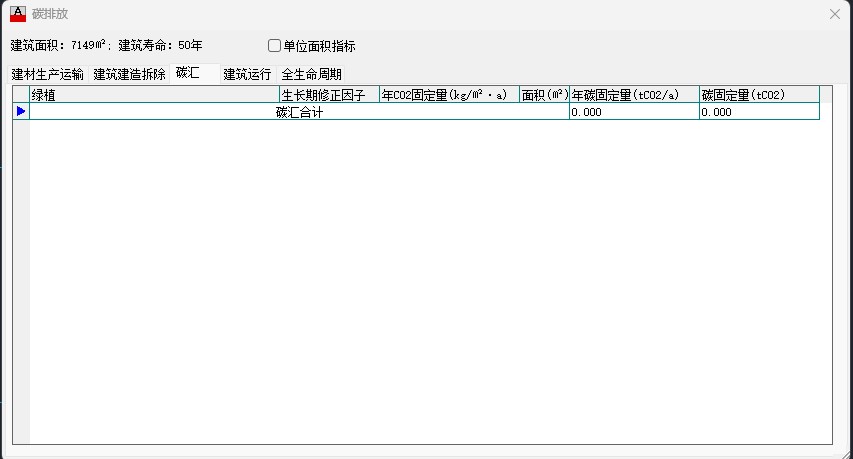Click the 0.000 value under 碳固定量
This screenshot has width=853, height=459.
click(x=759, y=113)
